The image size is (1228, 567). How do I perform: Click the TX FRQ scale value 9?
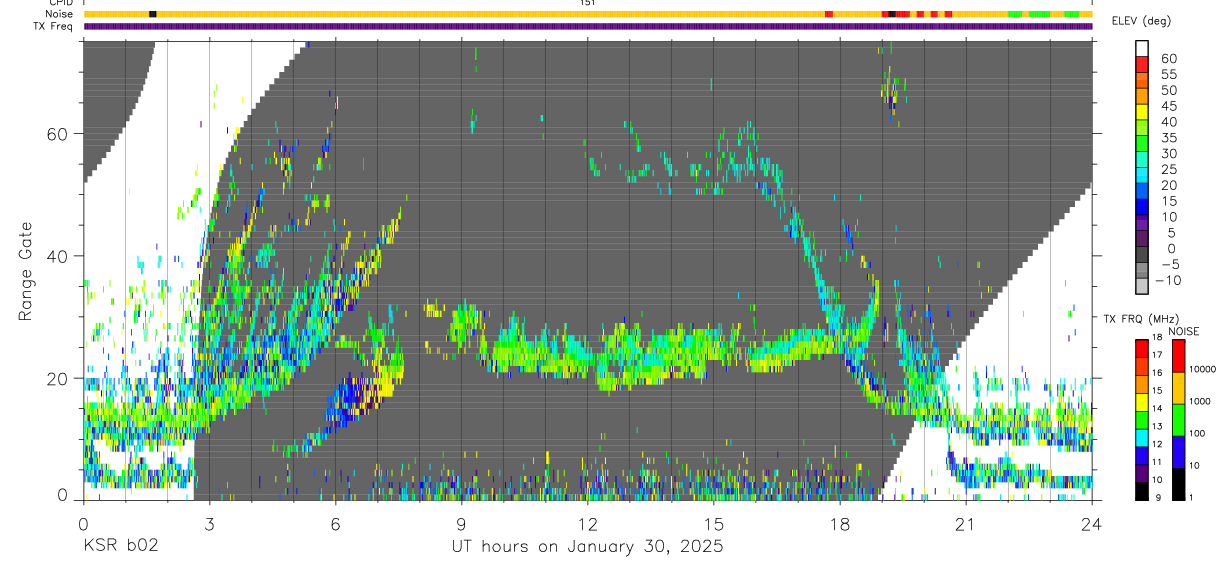tap(1158, 497)
